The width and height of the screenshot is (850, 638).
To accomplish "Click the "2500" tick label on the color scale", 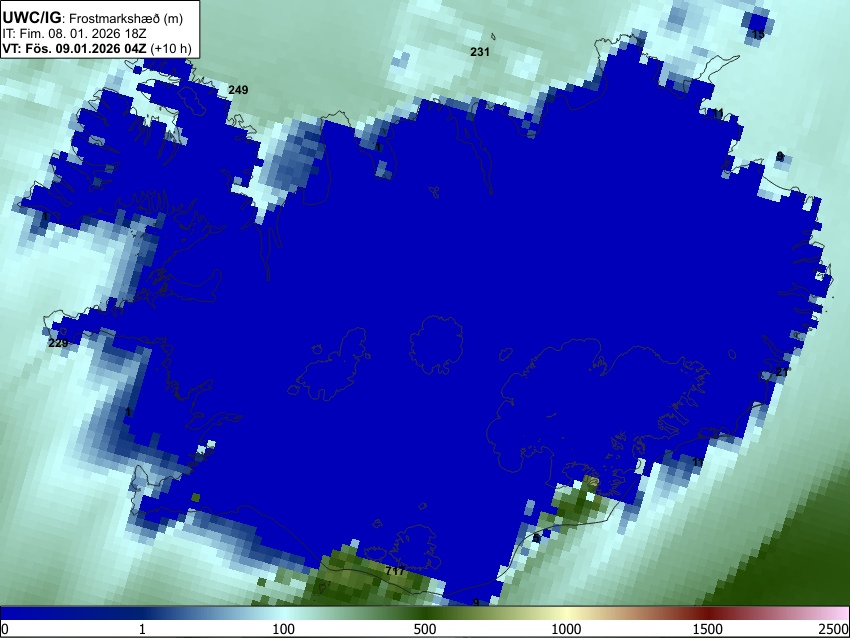I will [x=834, y=629].
